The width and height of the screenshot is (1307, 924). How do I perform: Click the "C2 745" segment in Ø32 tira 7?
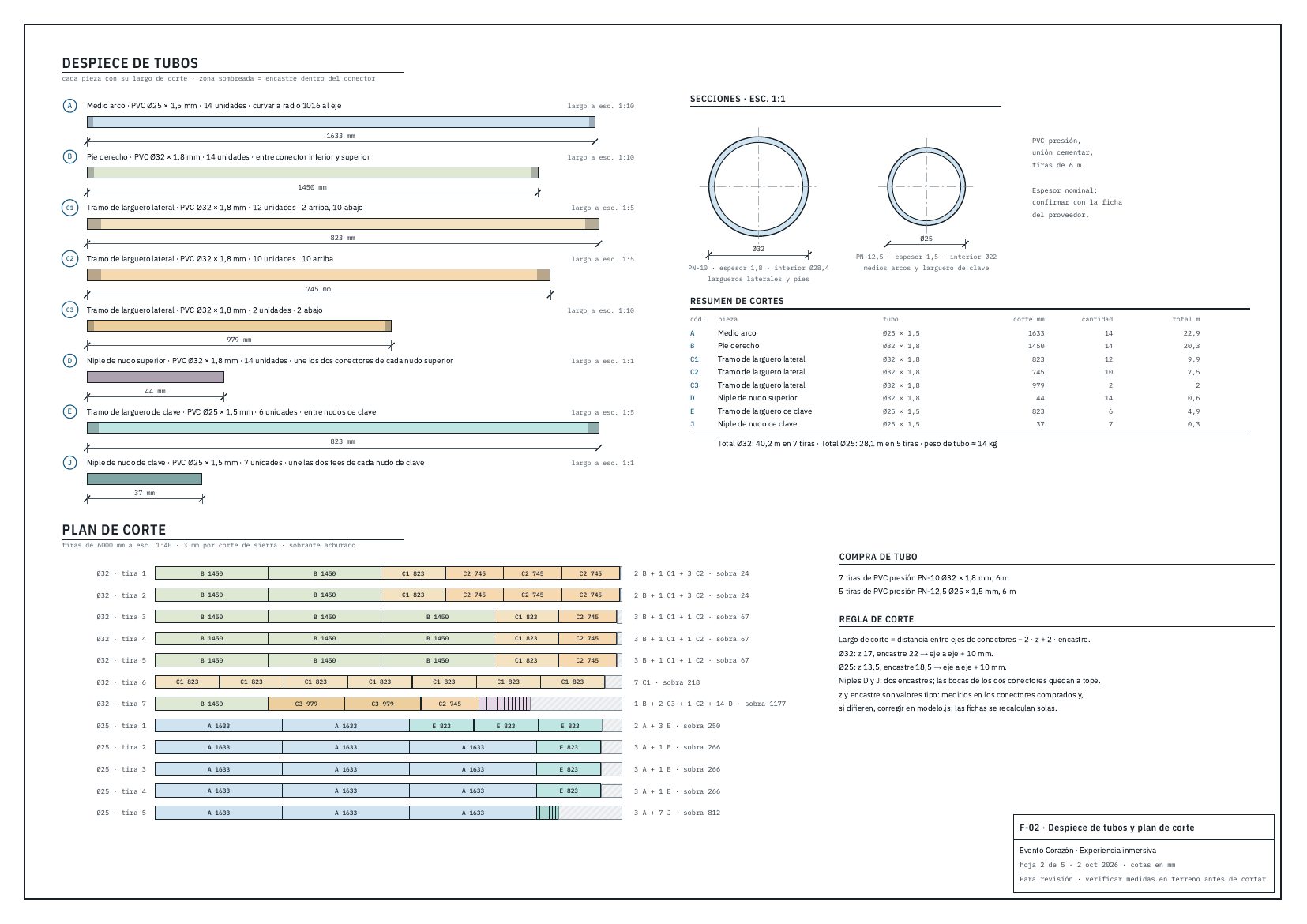449,704
